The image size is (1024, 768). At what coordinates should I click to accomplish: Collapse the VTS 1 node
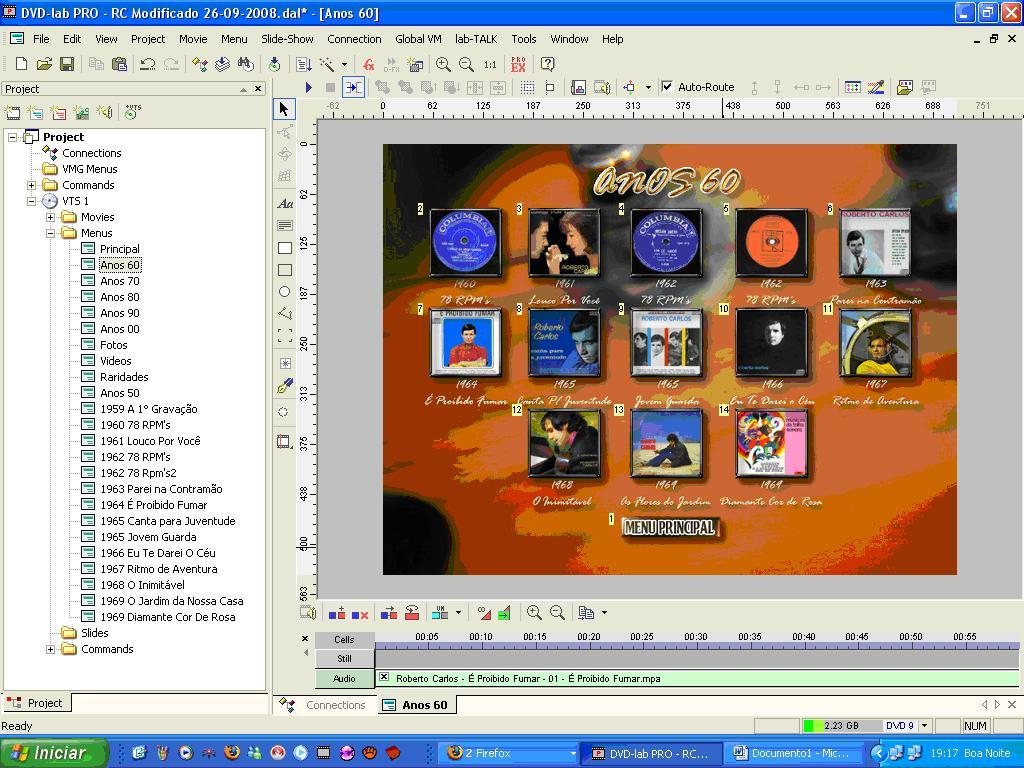click(x=31, y=201)
